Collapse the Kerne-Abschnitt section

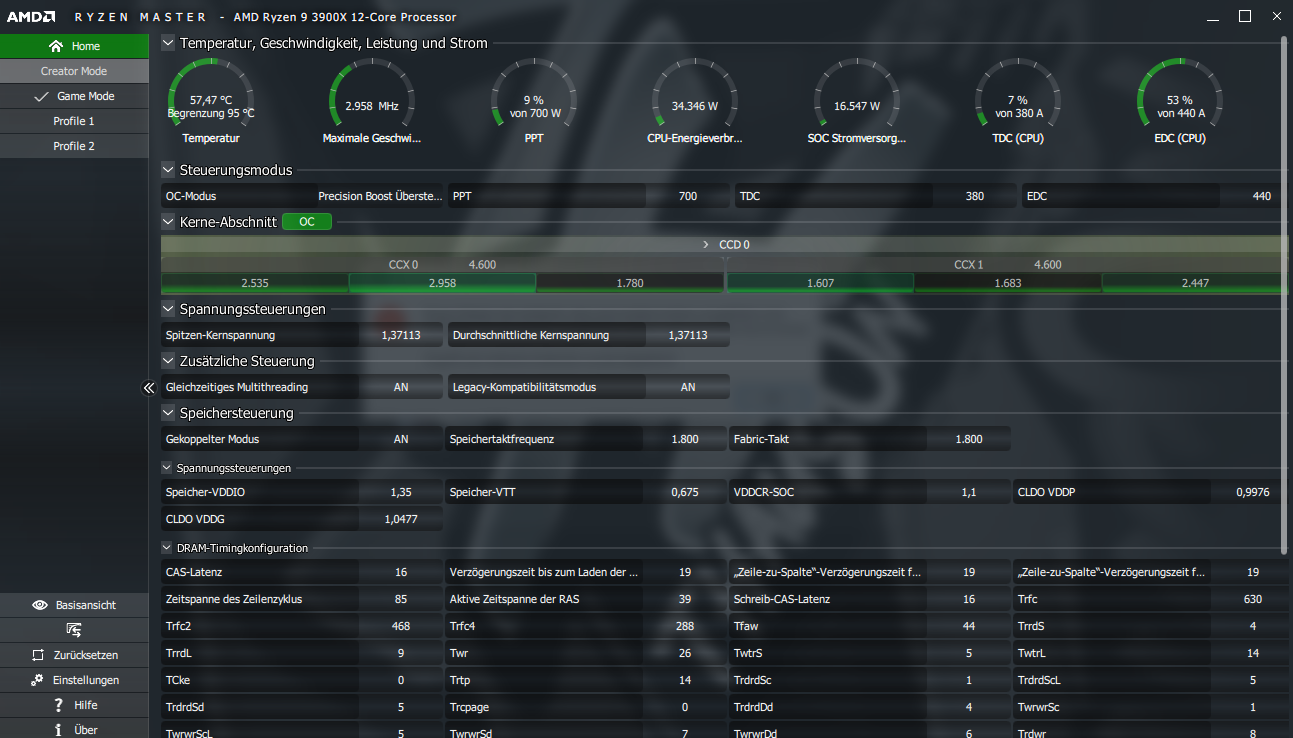[x=168, y=222]
